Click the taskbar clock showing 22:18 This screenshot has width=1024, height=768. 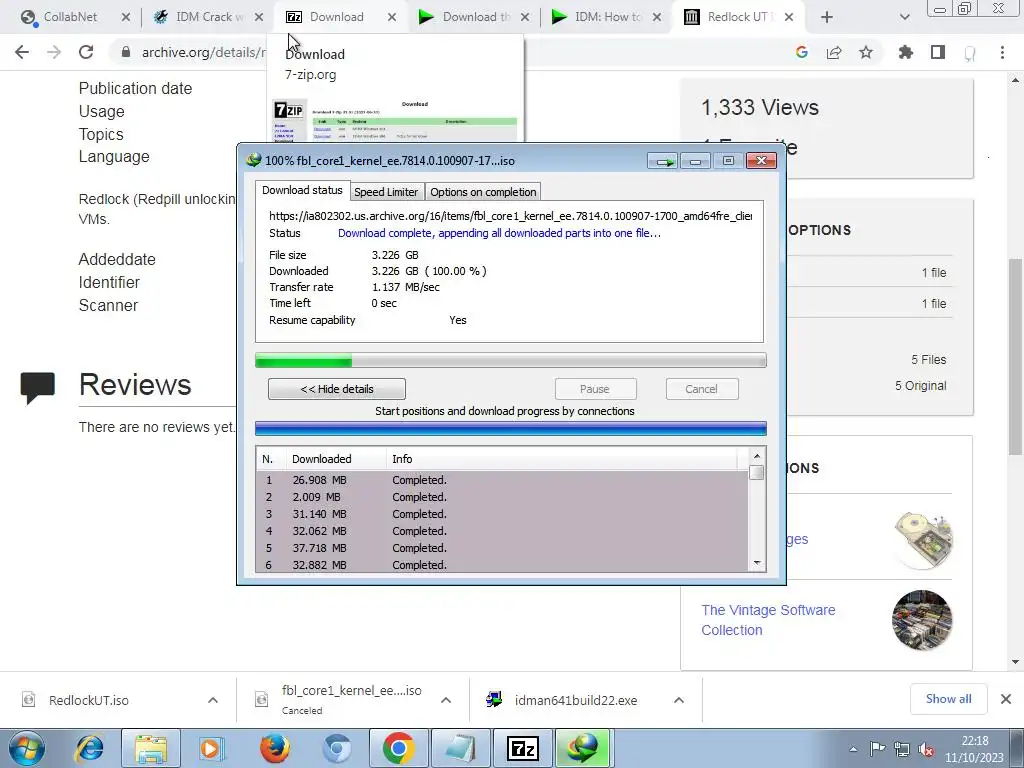point(974,749)
